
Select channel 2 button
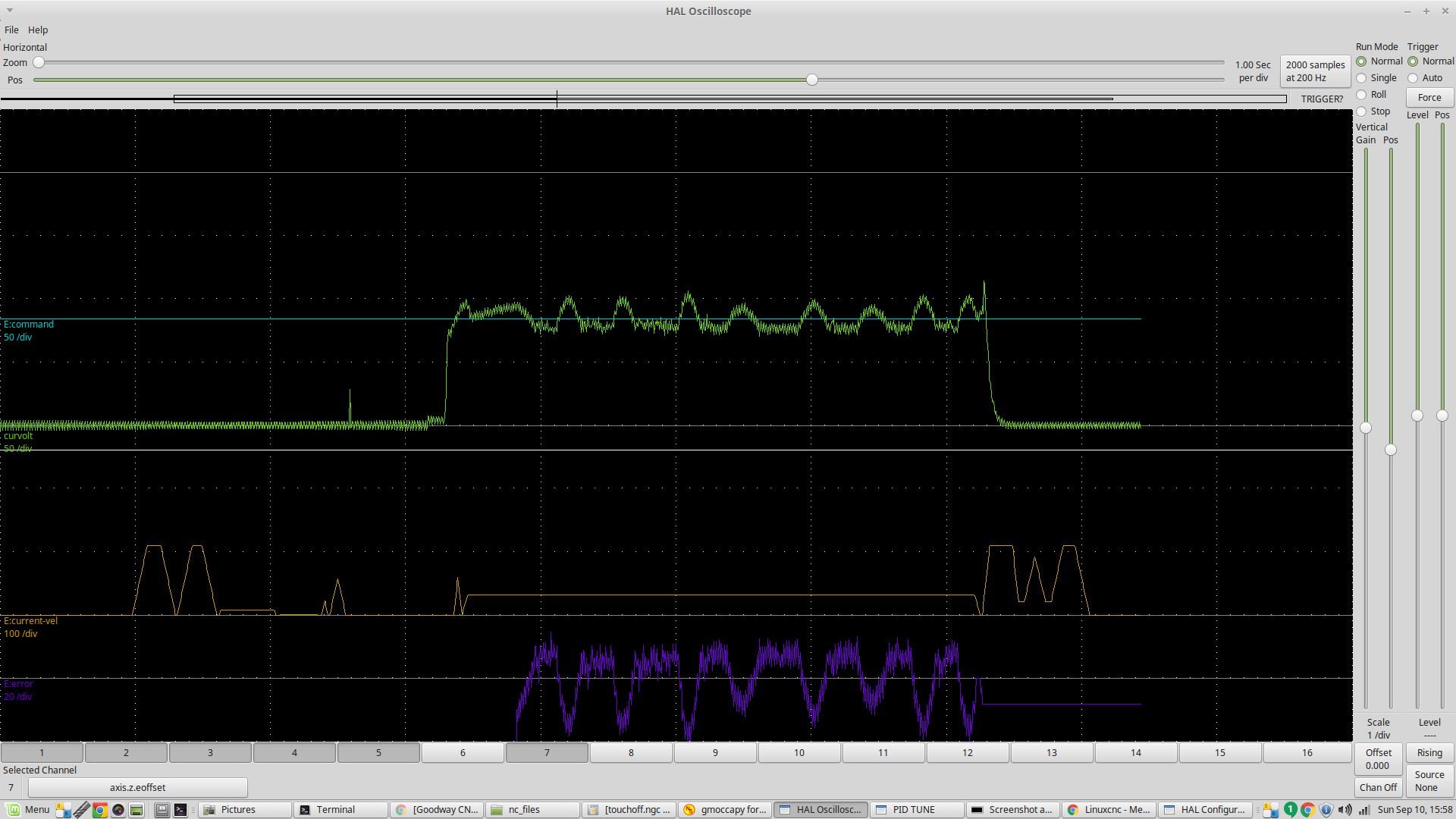[x=126, y=753]
